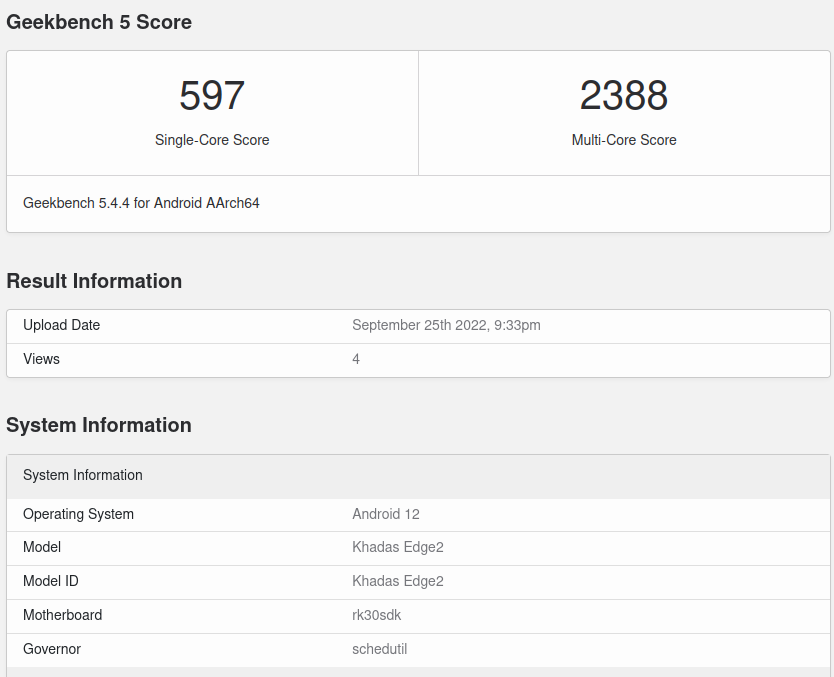Select the schedutil governor value
The height and width of the screenshot is (677, 834).
point(379,649)
